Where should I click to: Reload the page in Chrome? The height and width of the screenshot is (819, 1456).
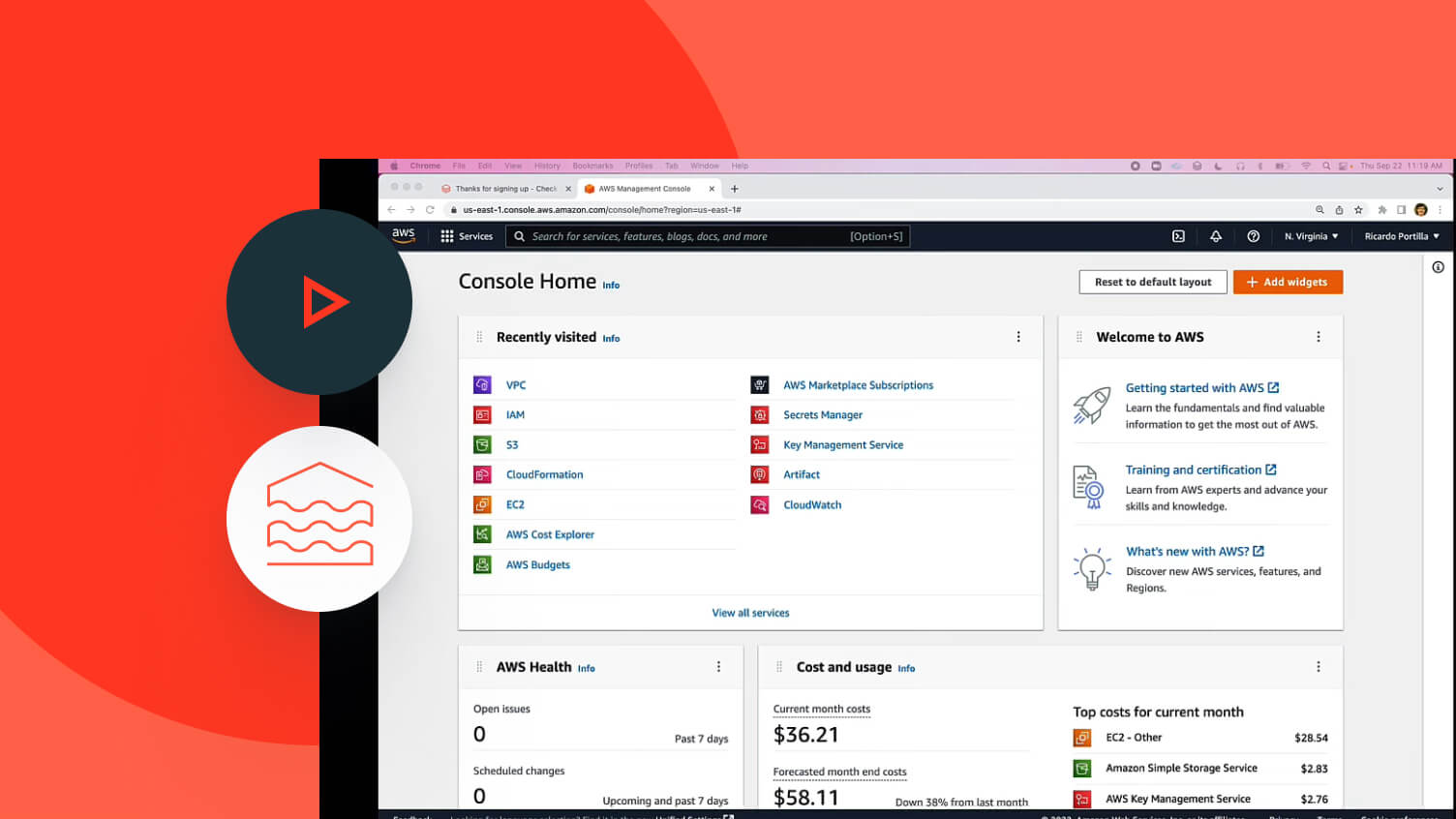coord(430,210)
